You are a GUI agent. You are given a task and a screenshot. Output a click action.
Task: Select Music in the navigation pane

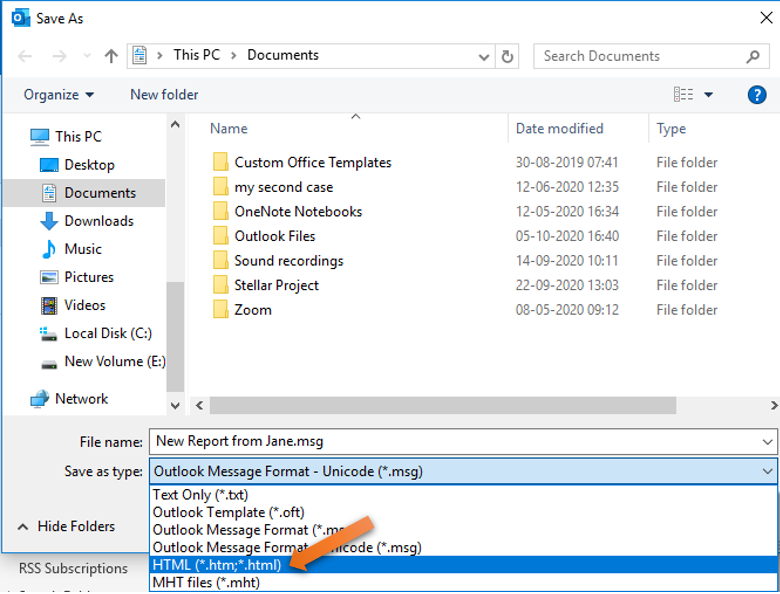[x=82, y=249]
